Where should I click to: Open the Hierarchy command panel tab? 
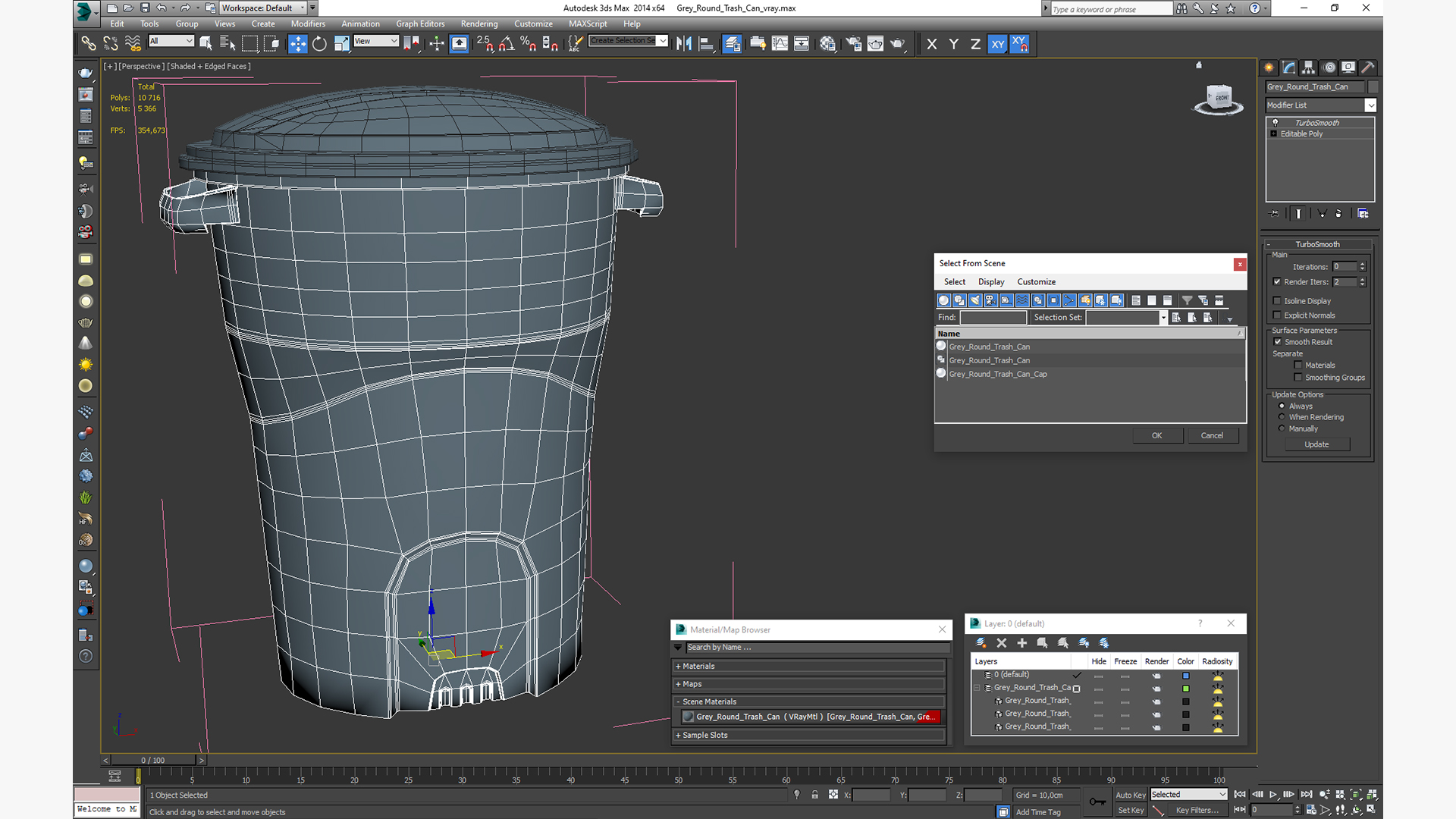(1308, 67)
